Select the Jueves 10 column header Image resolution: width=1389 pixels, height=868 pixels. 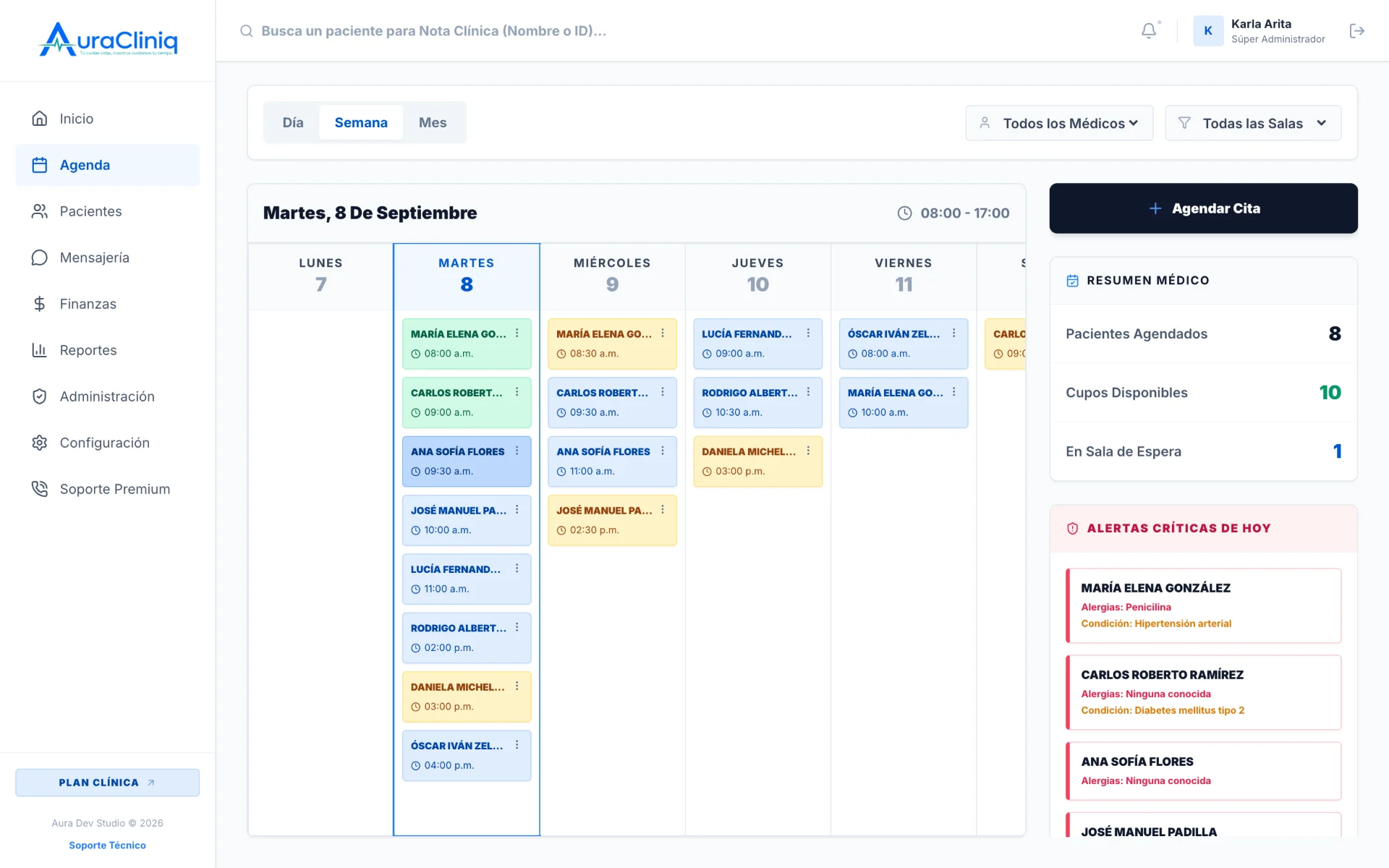coord(757,276)
